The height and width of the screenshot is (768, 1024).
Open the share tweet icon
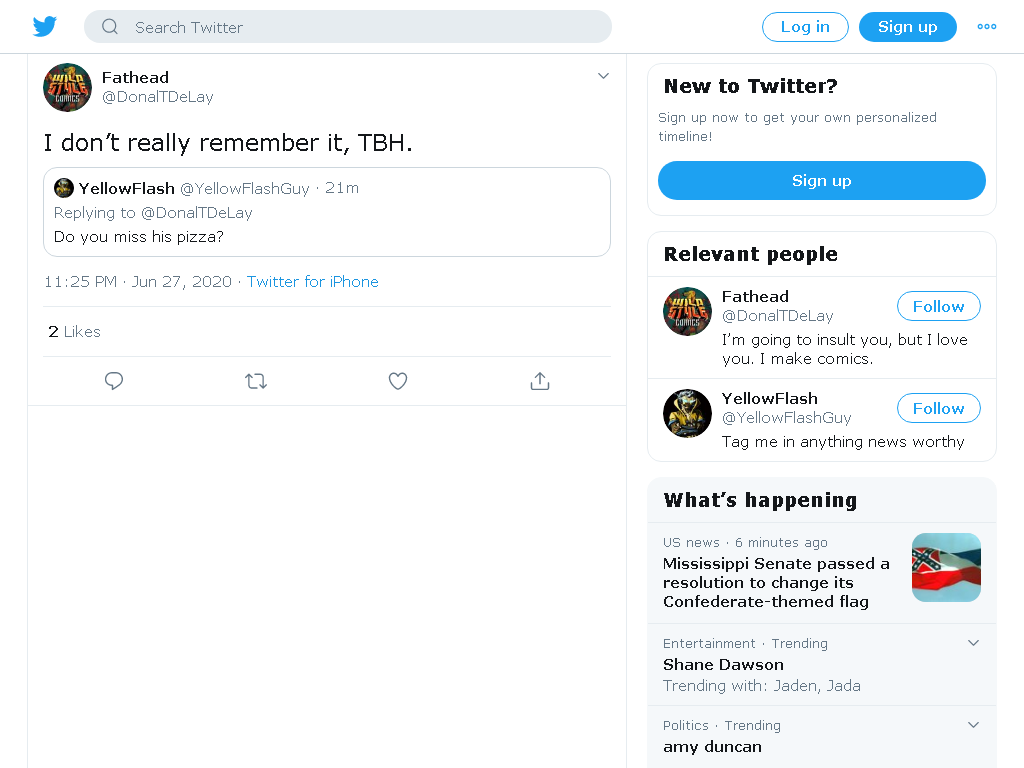[539, 381]
